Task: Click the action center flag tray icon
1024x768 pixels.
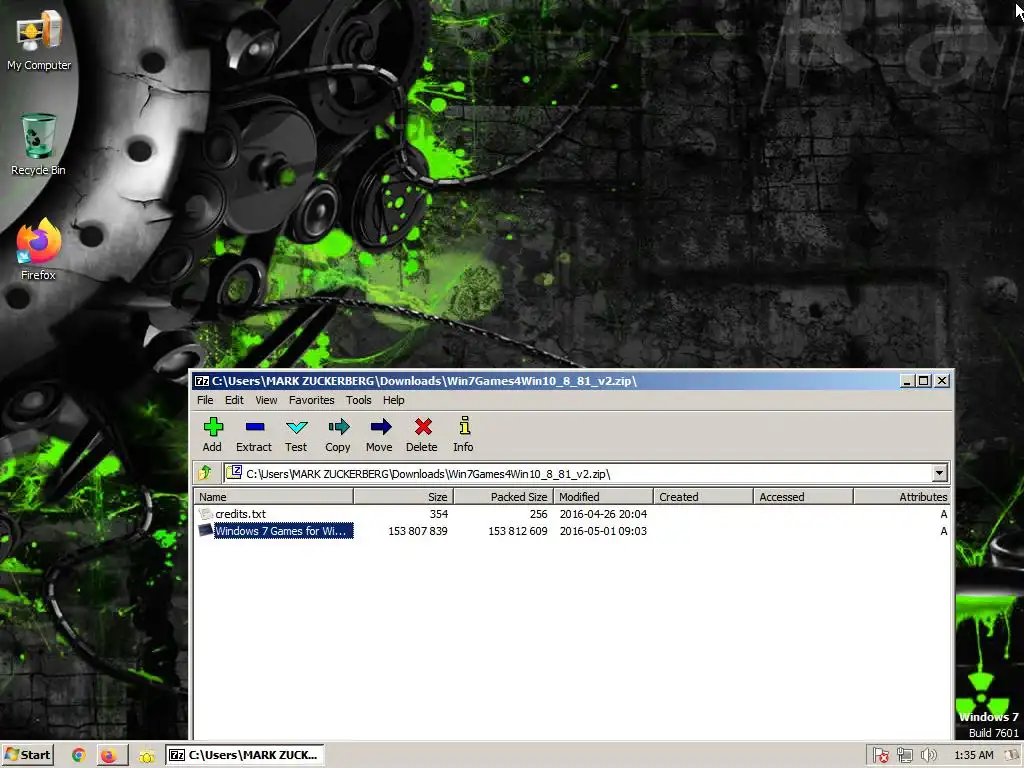Action: pos(881,756)
